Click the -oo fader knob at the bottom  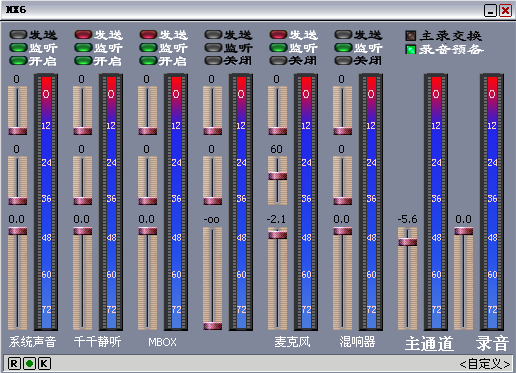[x=213, y=326]
